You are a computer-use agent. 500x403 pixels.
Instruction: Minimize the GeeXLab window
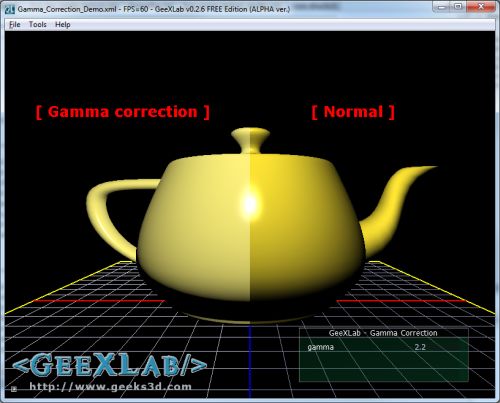pyautogui.click(x=442, y=7)
